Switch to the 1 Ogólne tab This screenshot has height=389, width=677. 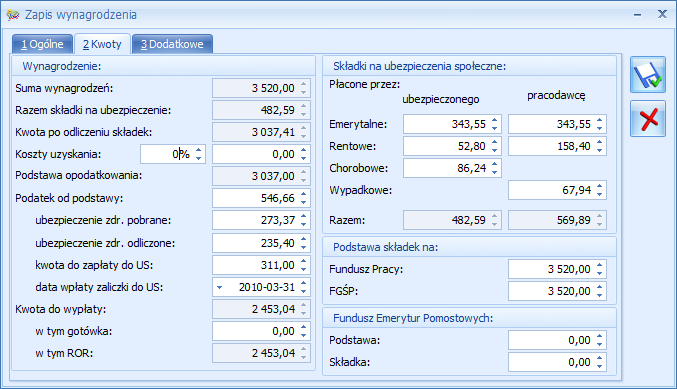point(42,44)
